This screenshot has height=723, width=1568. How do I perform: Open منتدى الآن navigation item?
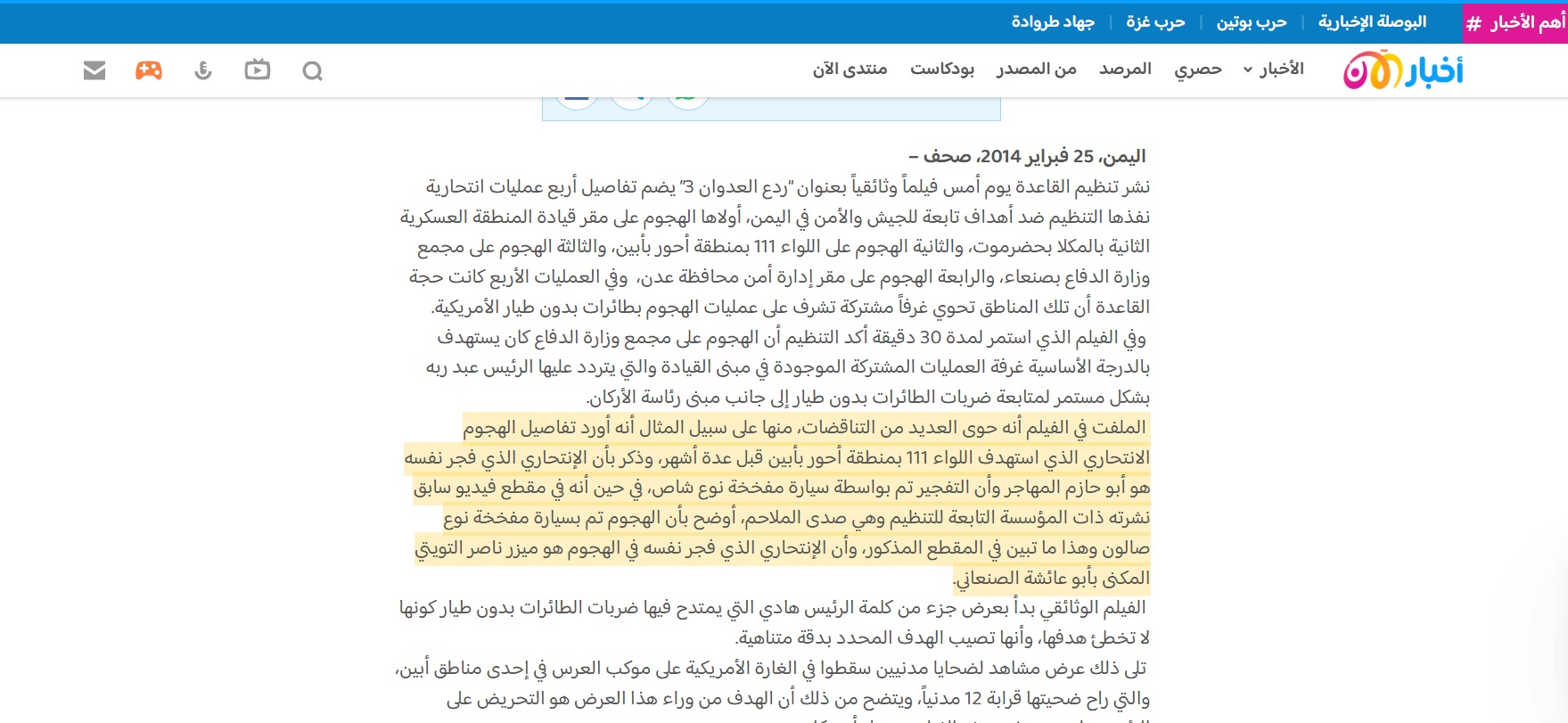(850, 70)
